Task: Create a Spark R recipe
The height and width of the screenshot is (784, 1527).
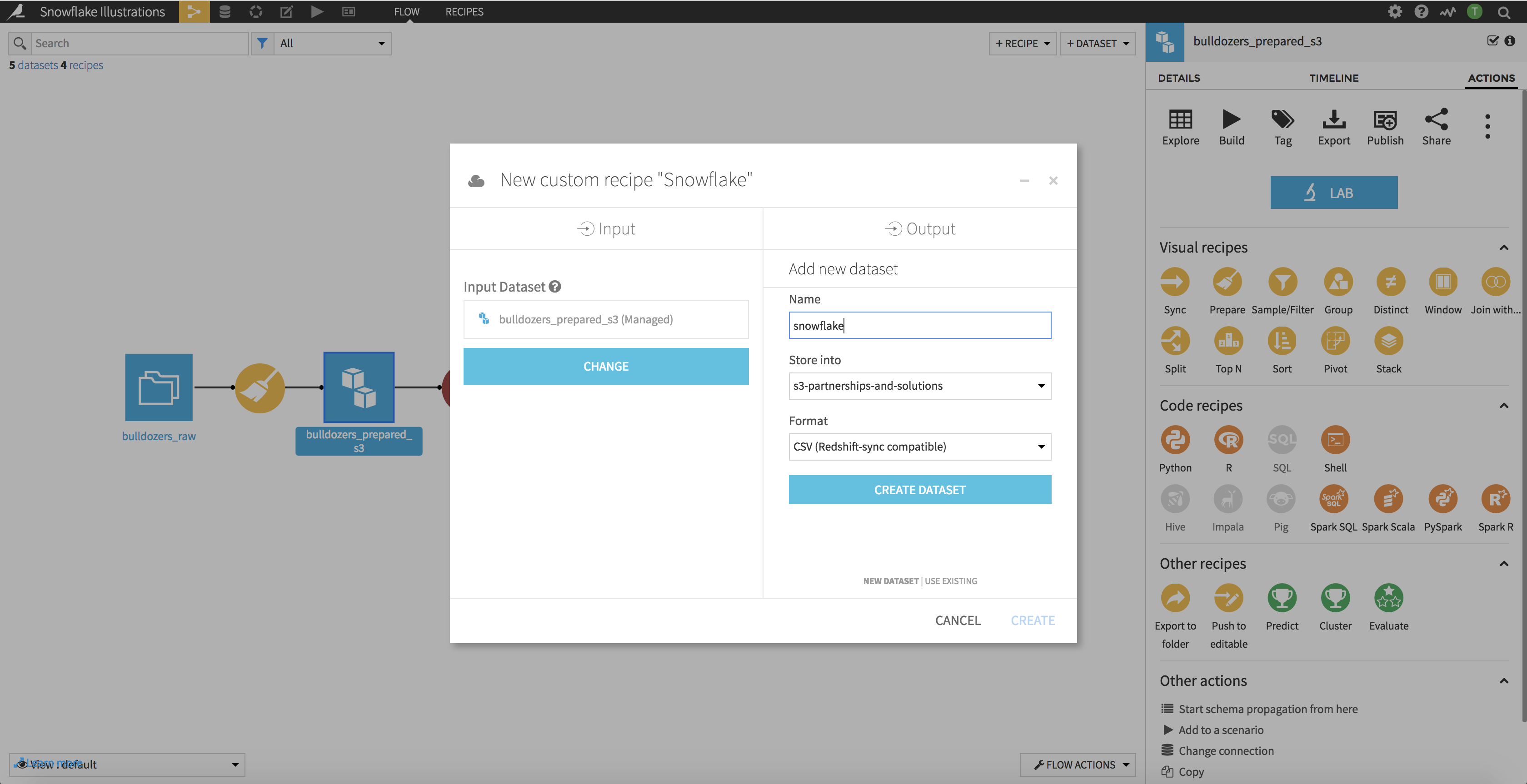Action: click(x=1495, y=500)
